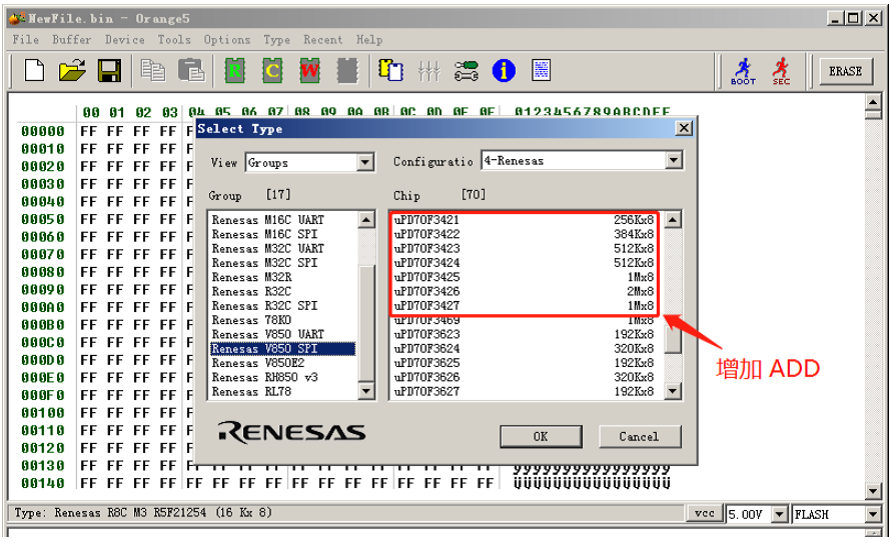Click the Copy toolbar icon
The height and width of the screenshot is (543, 890).
153,71
